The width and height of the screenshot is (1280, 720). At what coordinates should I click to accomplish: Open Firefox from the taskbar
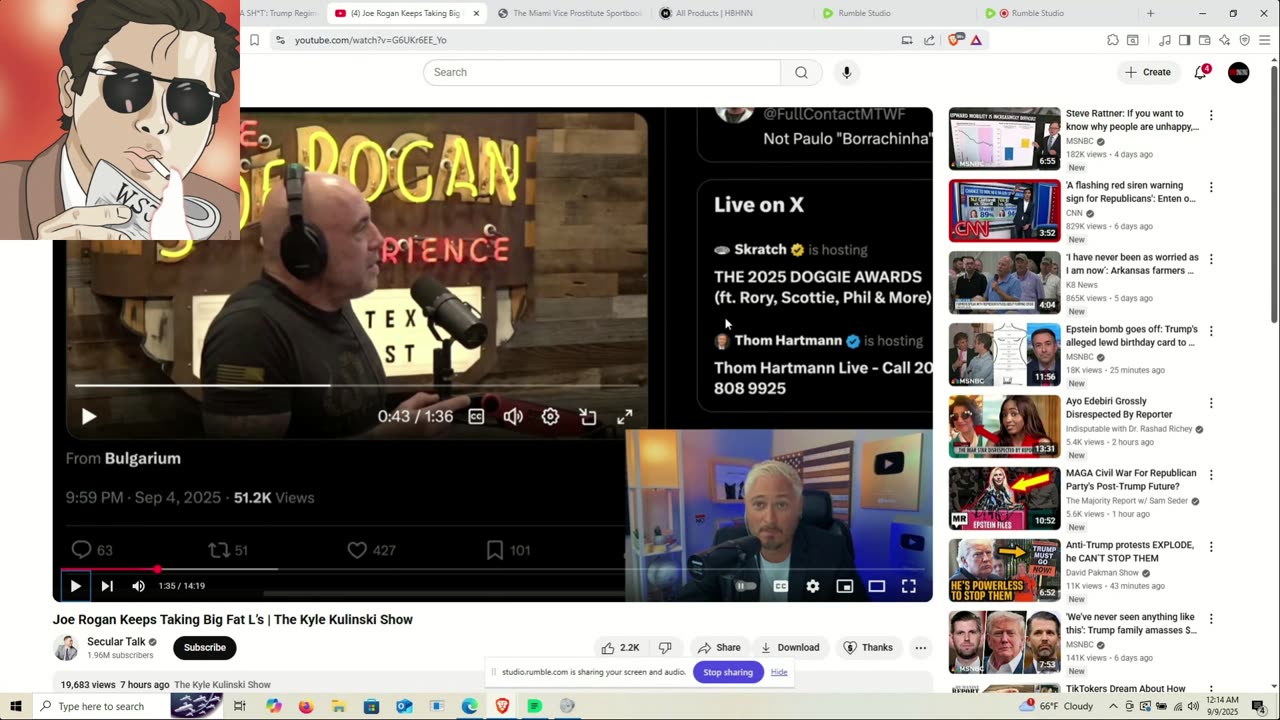pyautogui.click(x=306, y=706)
